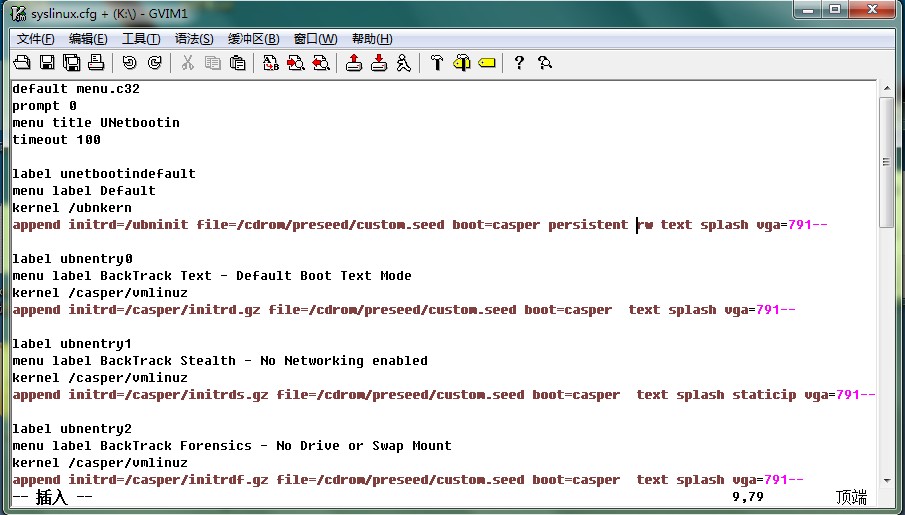This screenshot has width=905, height=515.
Task: Click 'menu label Default' line
Action: point(84,191)
